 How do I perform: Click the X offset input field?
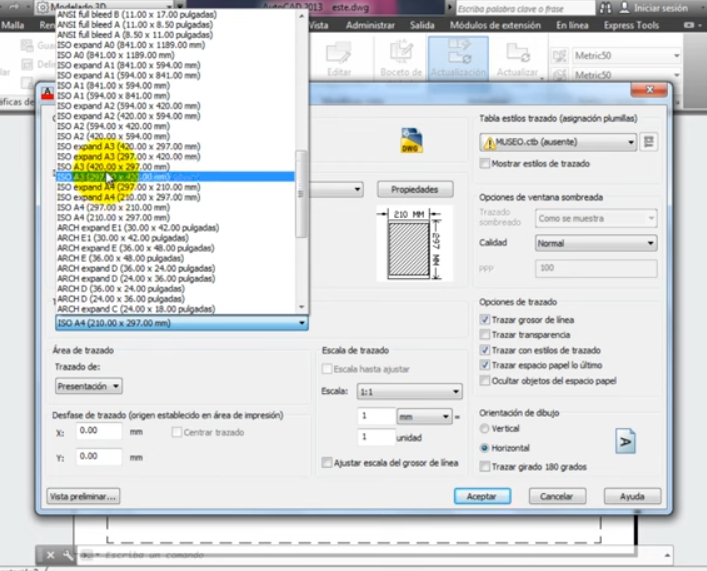99,431
